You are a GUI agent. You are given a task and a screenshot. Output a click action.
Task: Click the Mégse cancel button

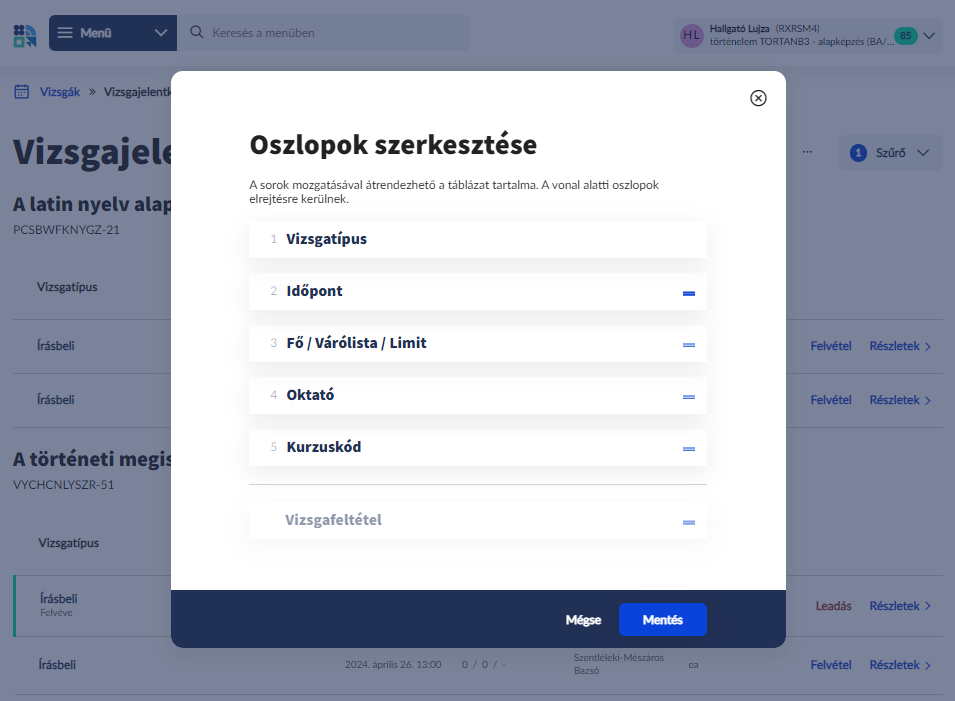(583, 620)
